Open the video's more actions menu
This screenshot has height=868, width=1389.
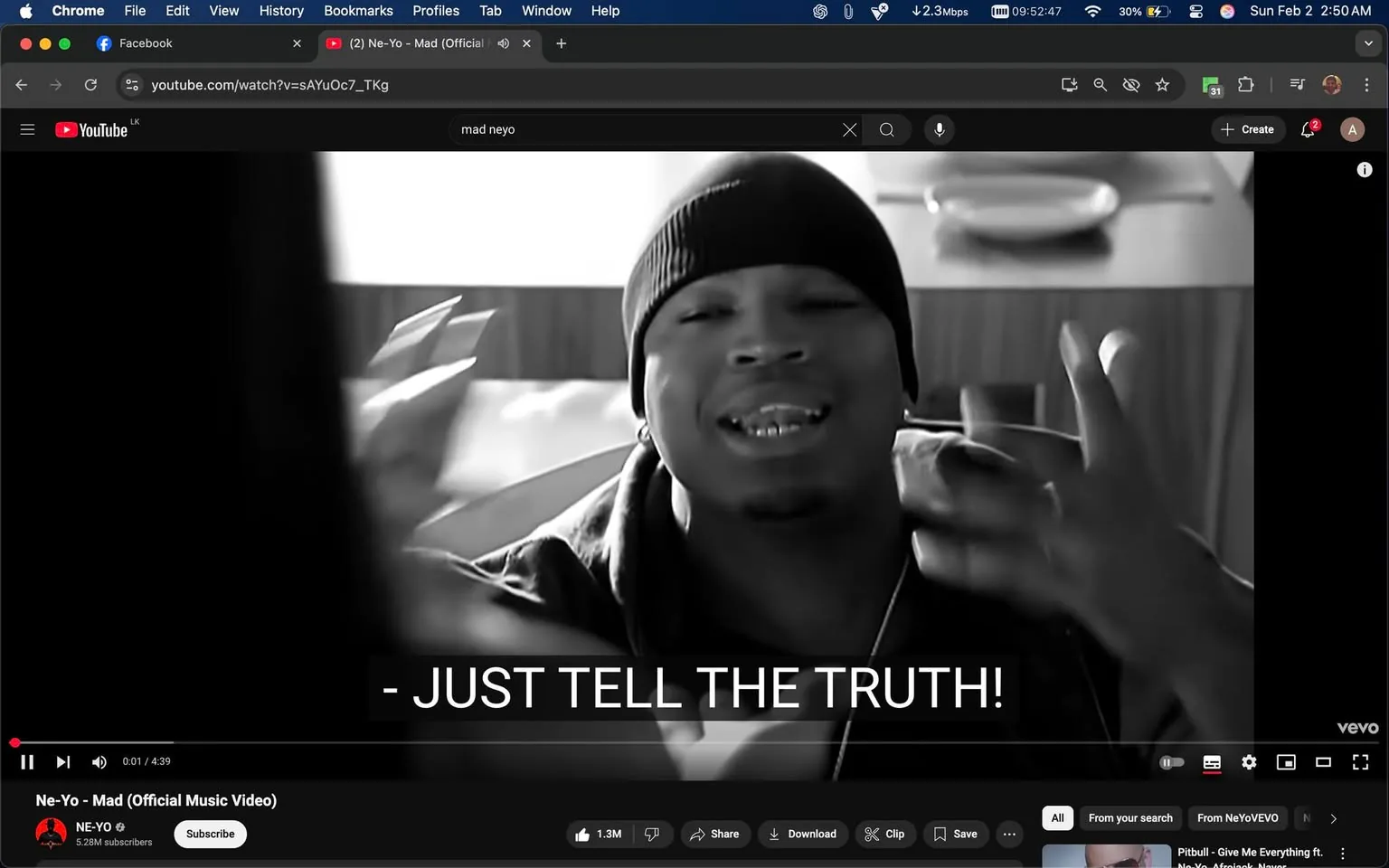coord(1008,834)
